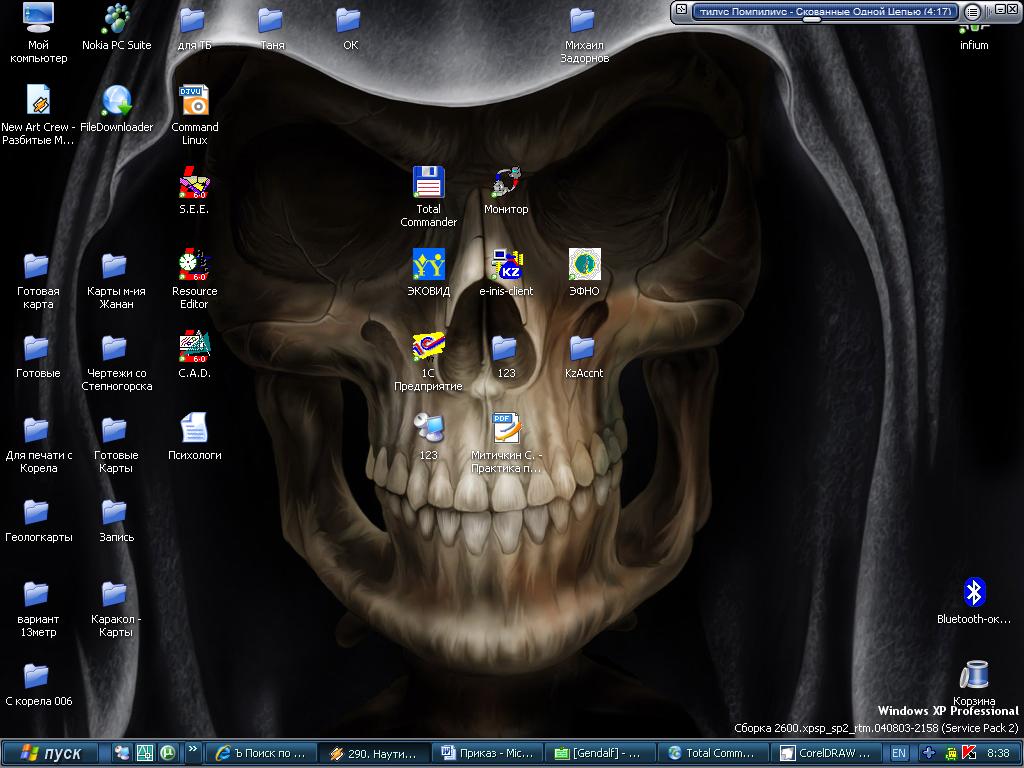Open the Корзина recycle bin
1024x768 pixels.
(974, 675)
